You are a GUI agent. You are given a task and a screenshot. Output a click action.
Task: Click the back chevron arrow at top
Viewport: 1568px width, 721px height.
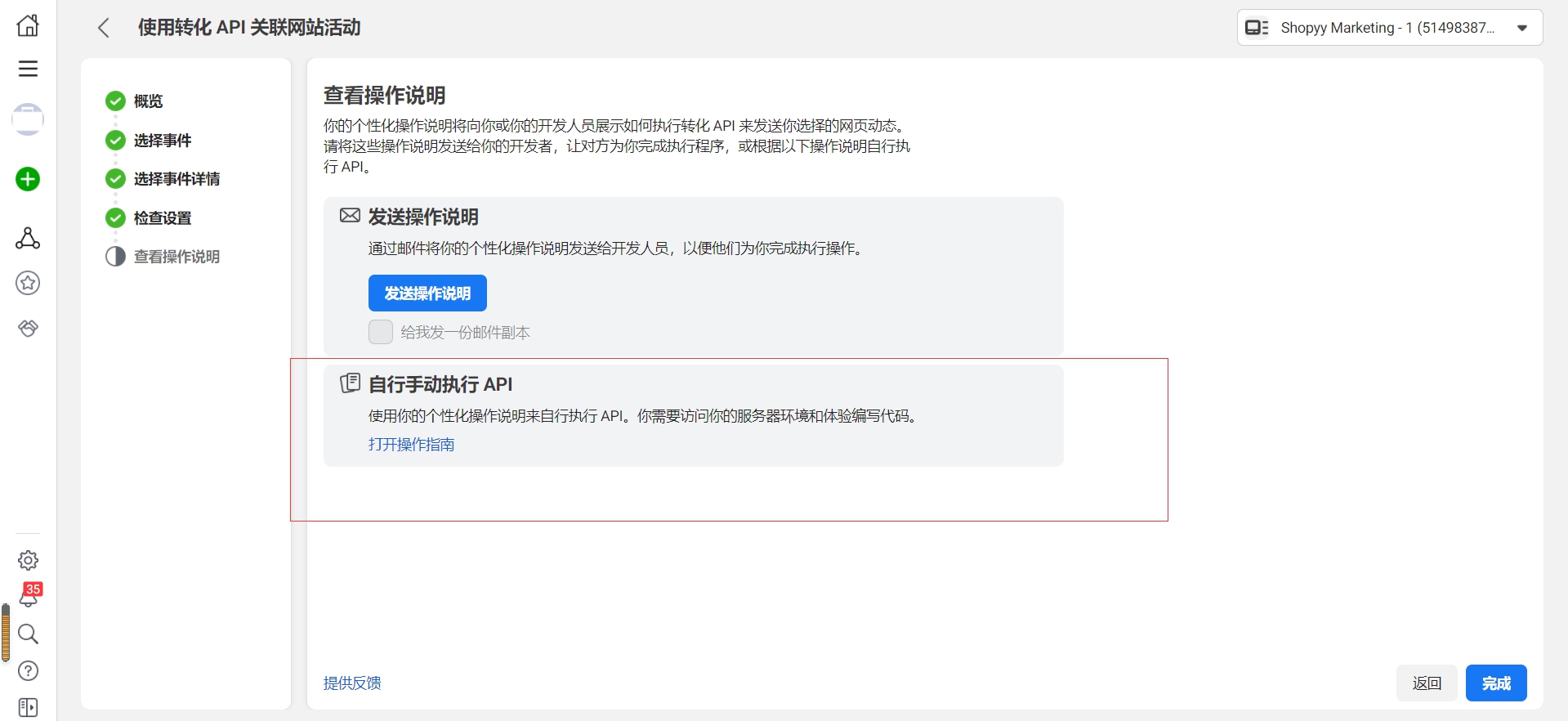(x=104, y=28)
